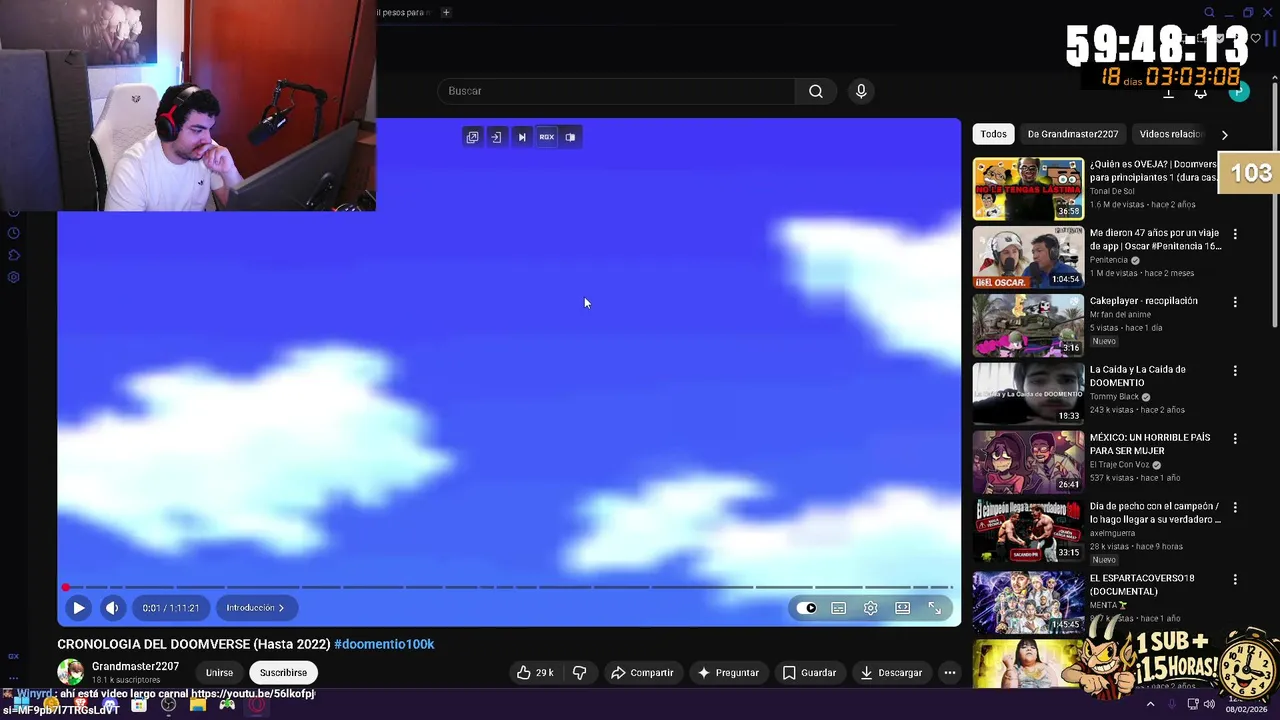This screenshot has width=1280, height=720.
Task: Mute the video volume icon
Action: (x=112, y=607)
